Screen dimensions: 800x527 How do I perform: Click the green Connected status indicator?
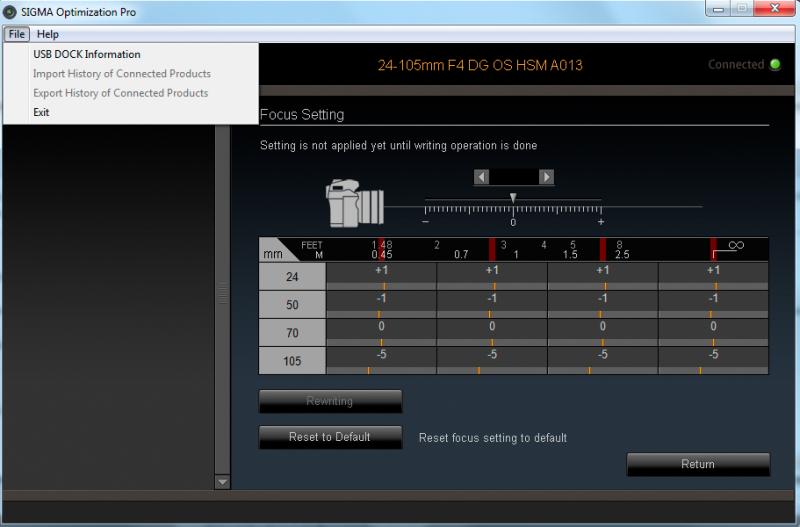click(x=775, y=65)
